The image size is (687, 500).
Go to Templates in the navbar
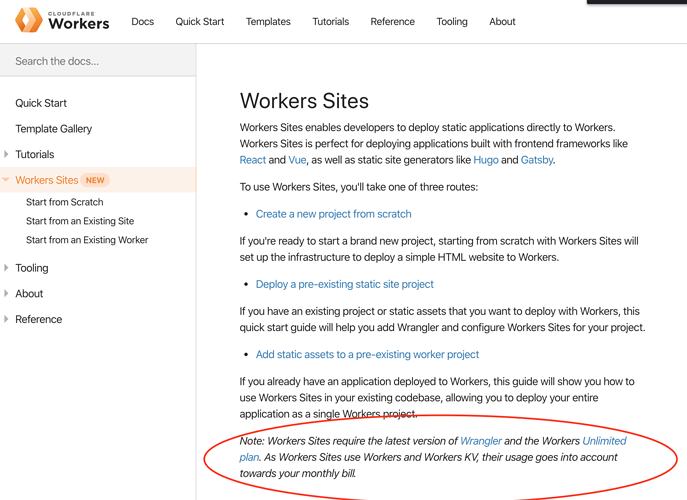(268, 21)
